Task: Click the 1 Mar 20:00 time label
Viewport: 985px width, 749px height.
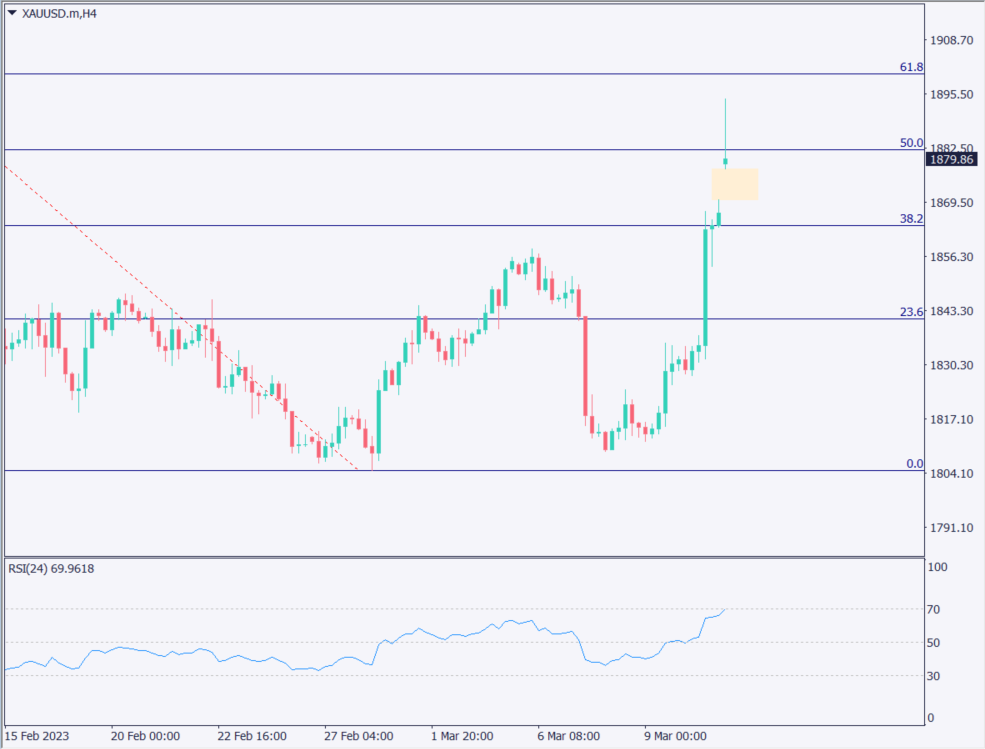Action: 461,736
